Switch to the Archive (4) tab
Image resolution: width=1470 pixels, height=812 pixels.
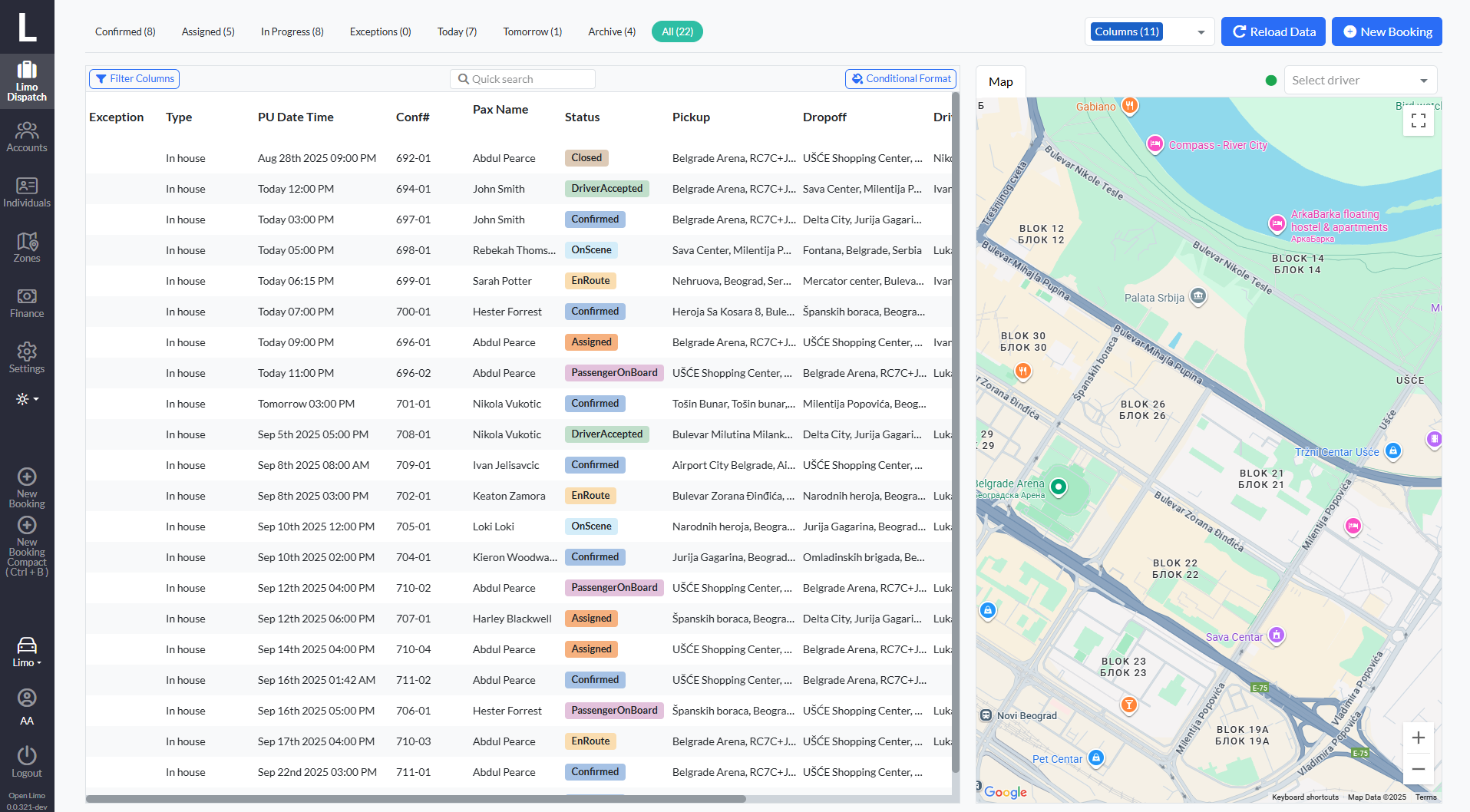(x=611, y=31)
